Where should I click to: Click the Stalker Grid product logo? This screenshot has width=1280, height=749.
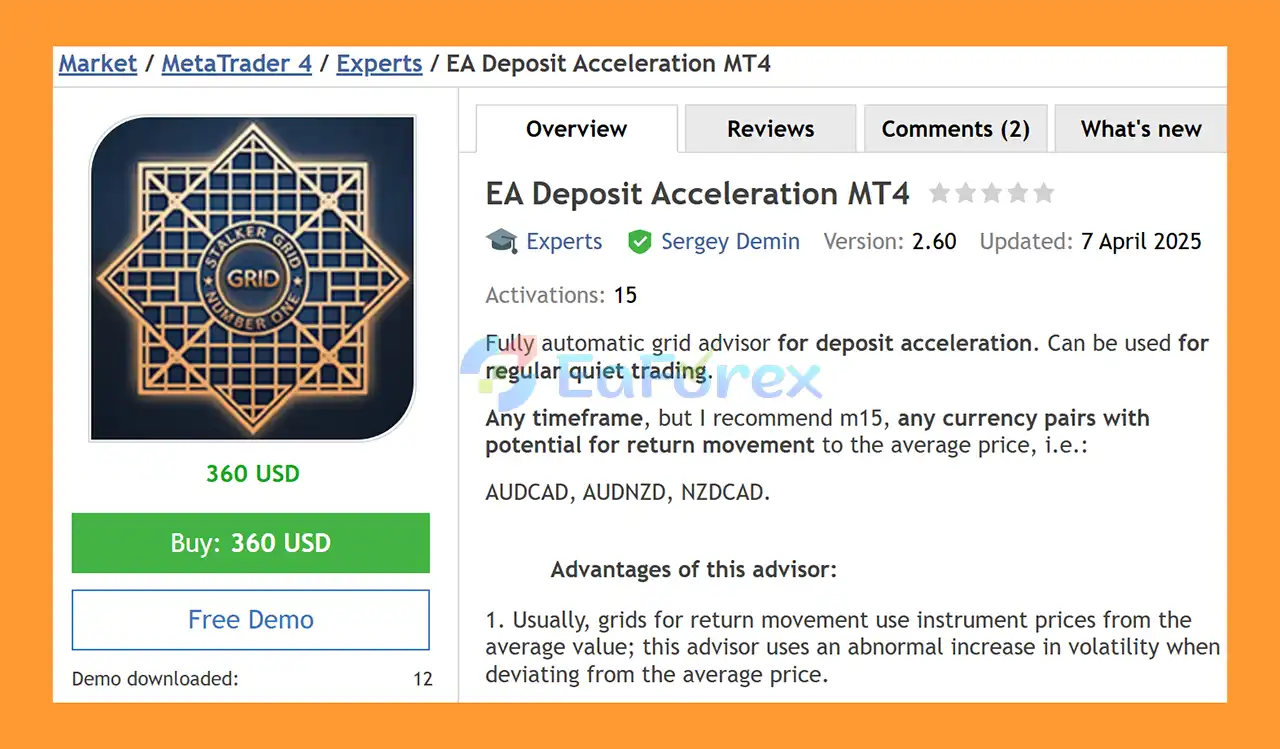(x=252, y=278)
